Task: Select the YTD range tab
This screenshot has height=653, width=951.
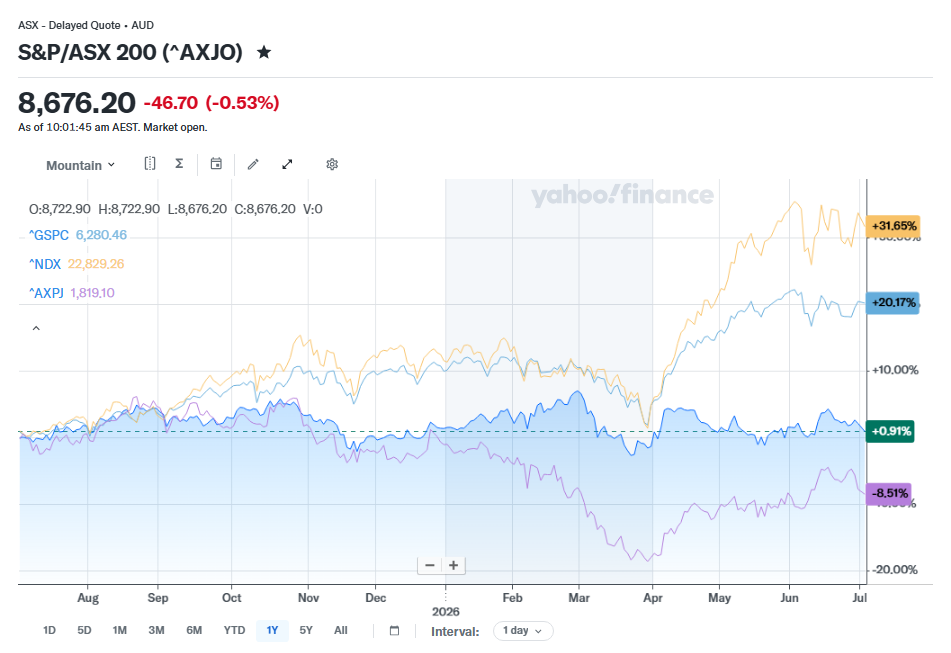Action: click(x=234, y=631)
